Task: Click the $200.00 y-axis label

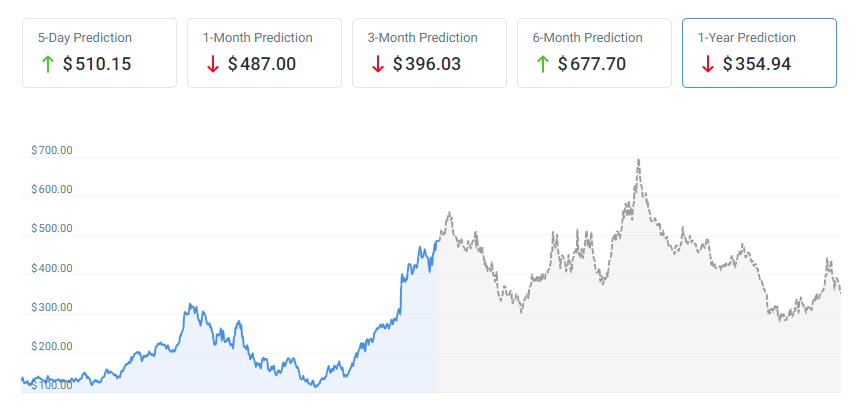Action: 52,346
